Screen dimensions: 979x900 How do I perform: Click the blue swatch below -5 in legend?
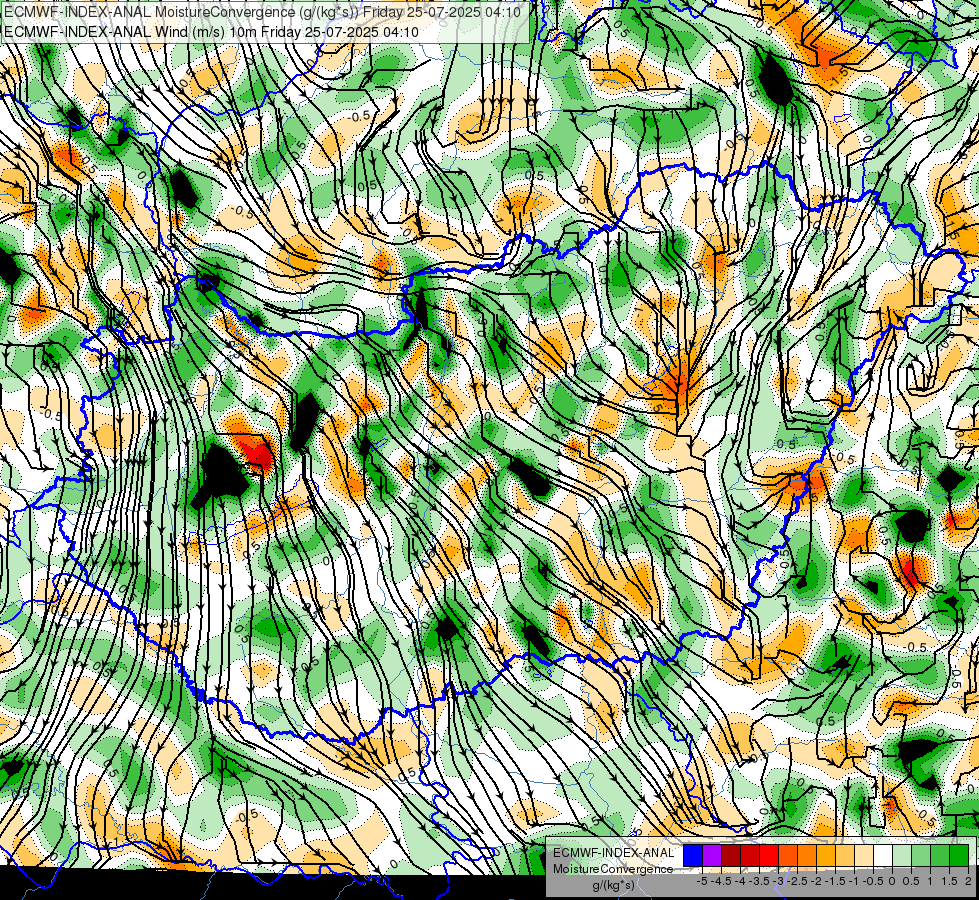(693, 856)
